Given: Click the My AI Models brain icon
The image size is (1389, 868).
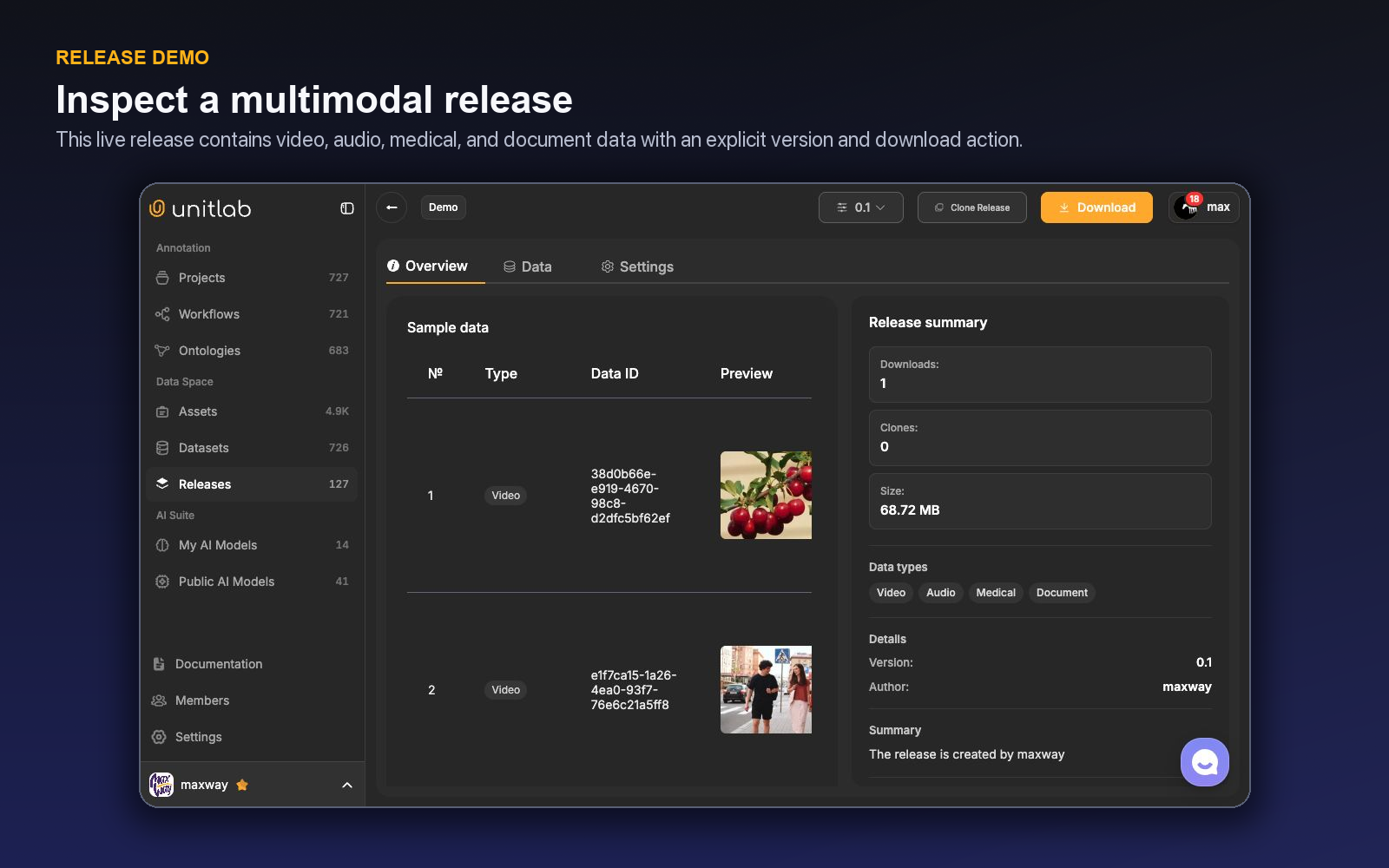Looking at the screenshot, I should click(162, 545).
